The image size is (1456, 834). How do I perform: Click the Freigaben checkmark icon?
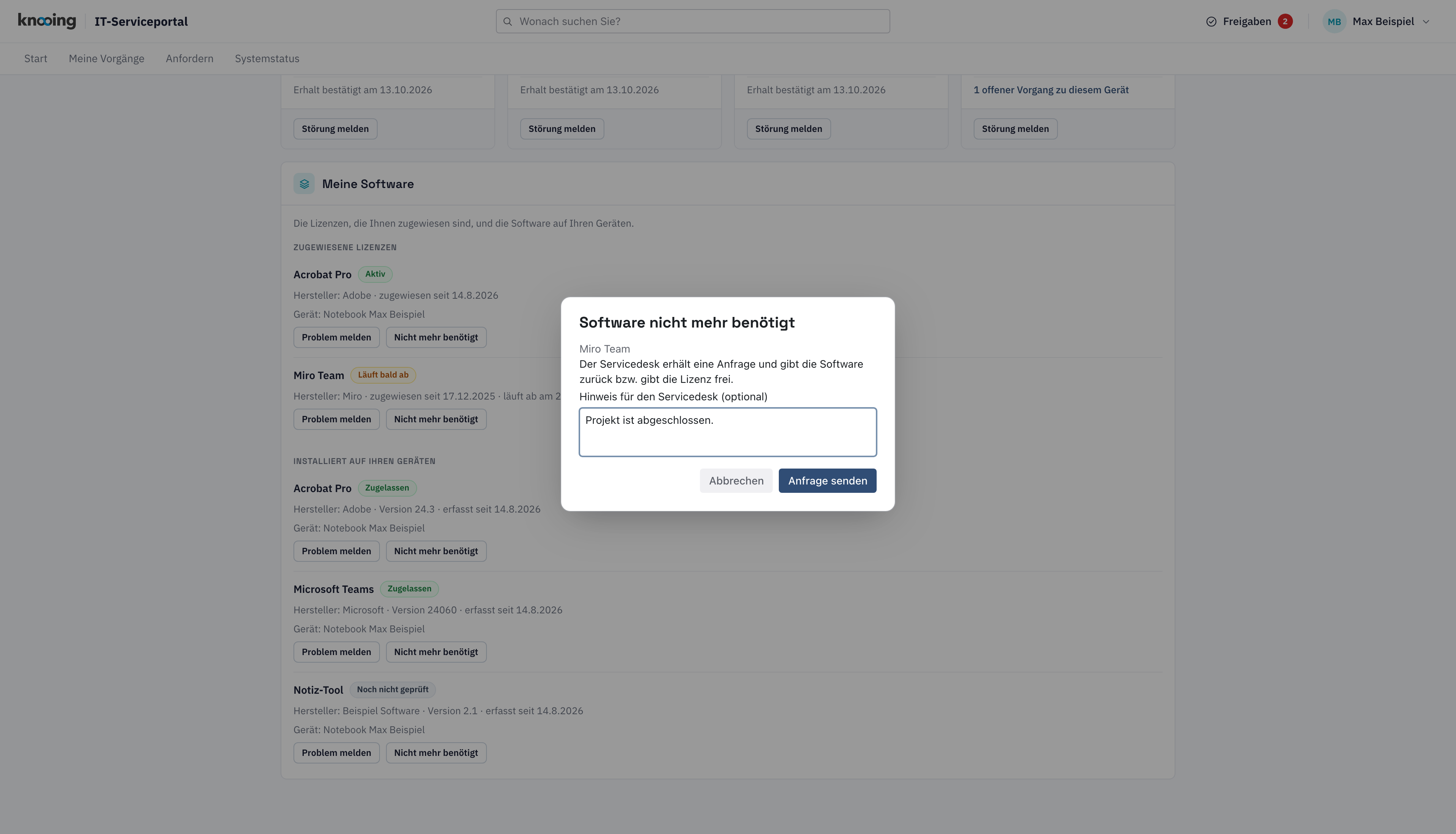pyautogui.click(x=1211, y=21)
